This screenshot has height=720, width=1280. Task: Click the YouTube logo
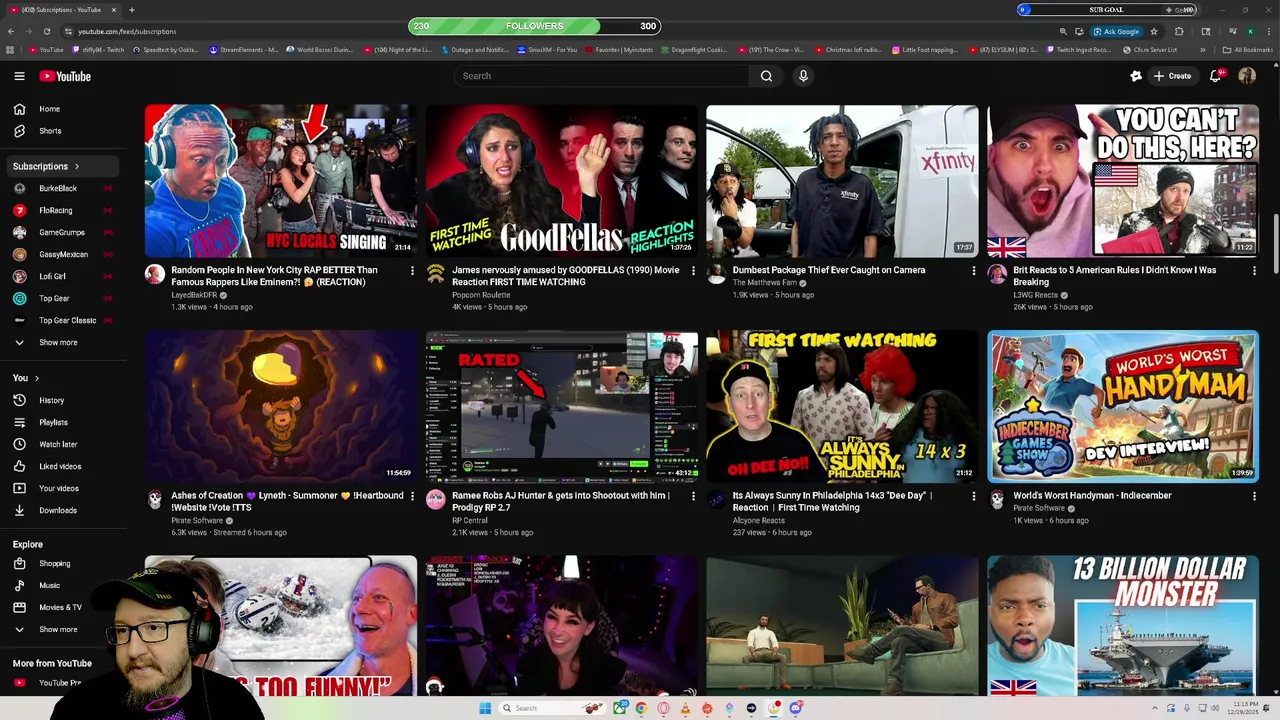(65, 76)
